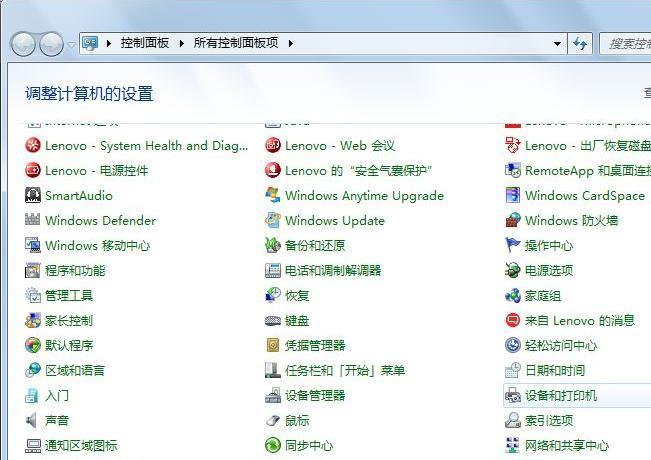
Task: Click the 入门 icon
Action: click(32, 396)
